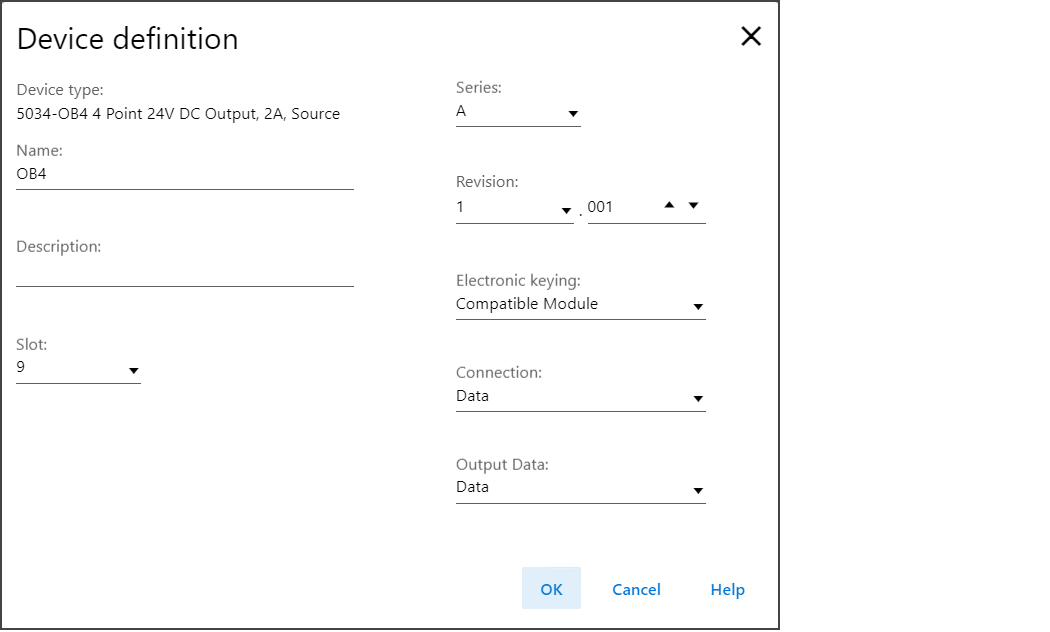Increase minor revision with up arrow
Image resolution: width=1050 pixels, height=632 pixels.
click(669, 205)
